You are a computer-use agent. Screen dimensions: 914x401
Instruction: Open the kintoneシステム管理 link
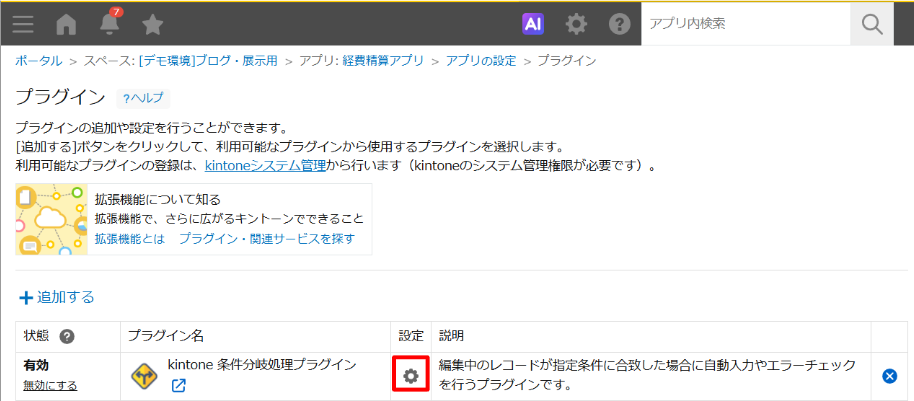[x=265, y=165]
